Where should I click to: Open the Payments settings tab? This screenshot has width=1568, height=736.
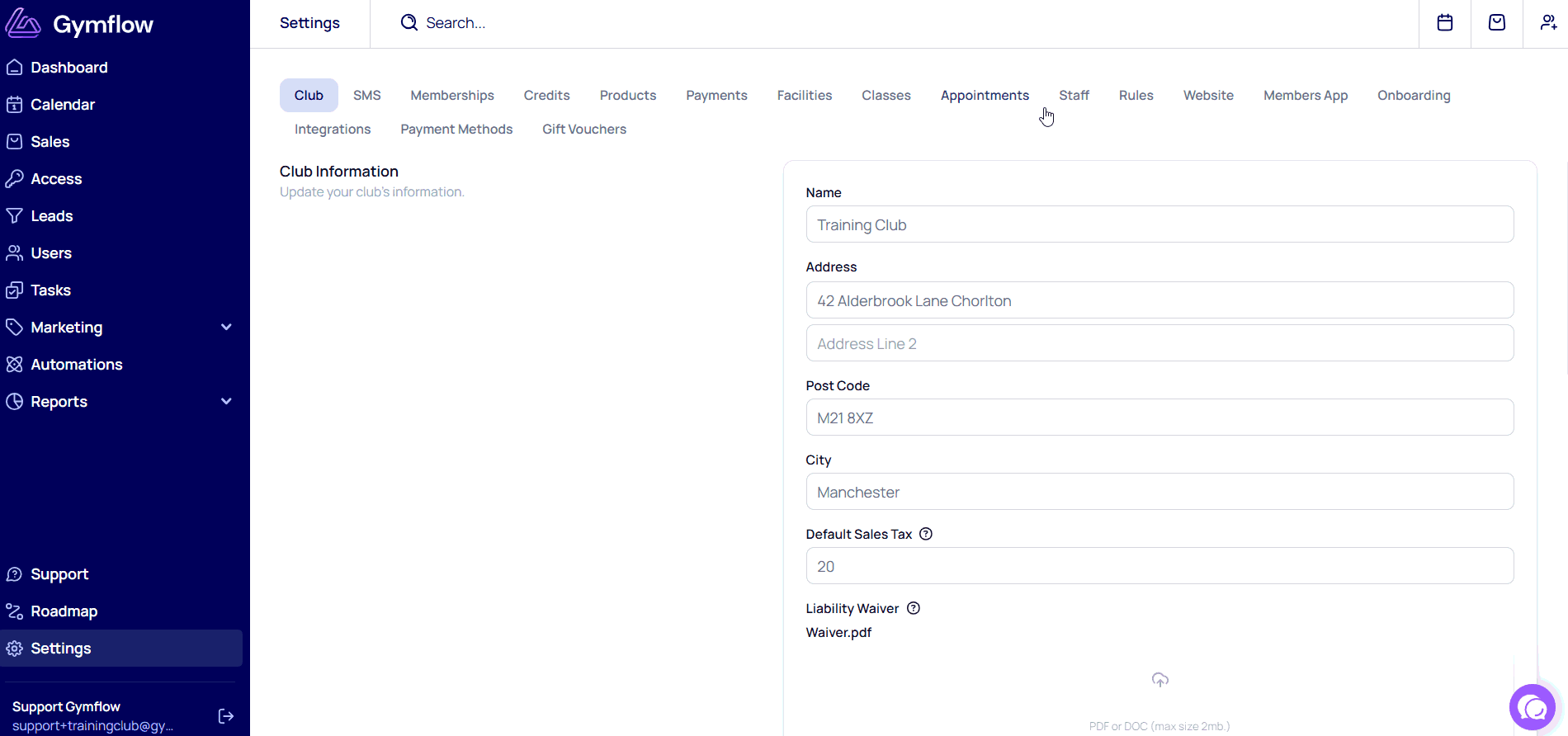click(717, 96)
